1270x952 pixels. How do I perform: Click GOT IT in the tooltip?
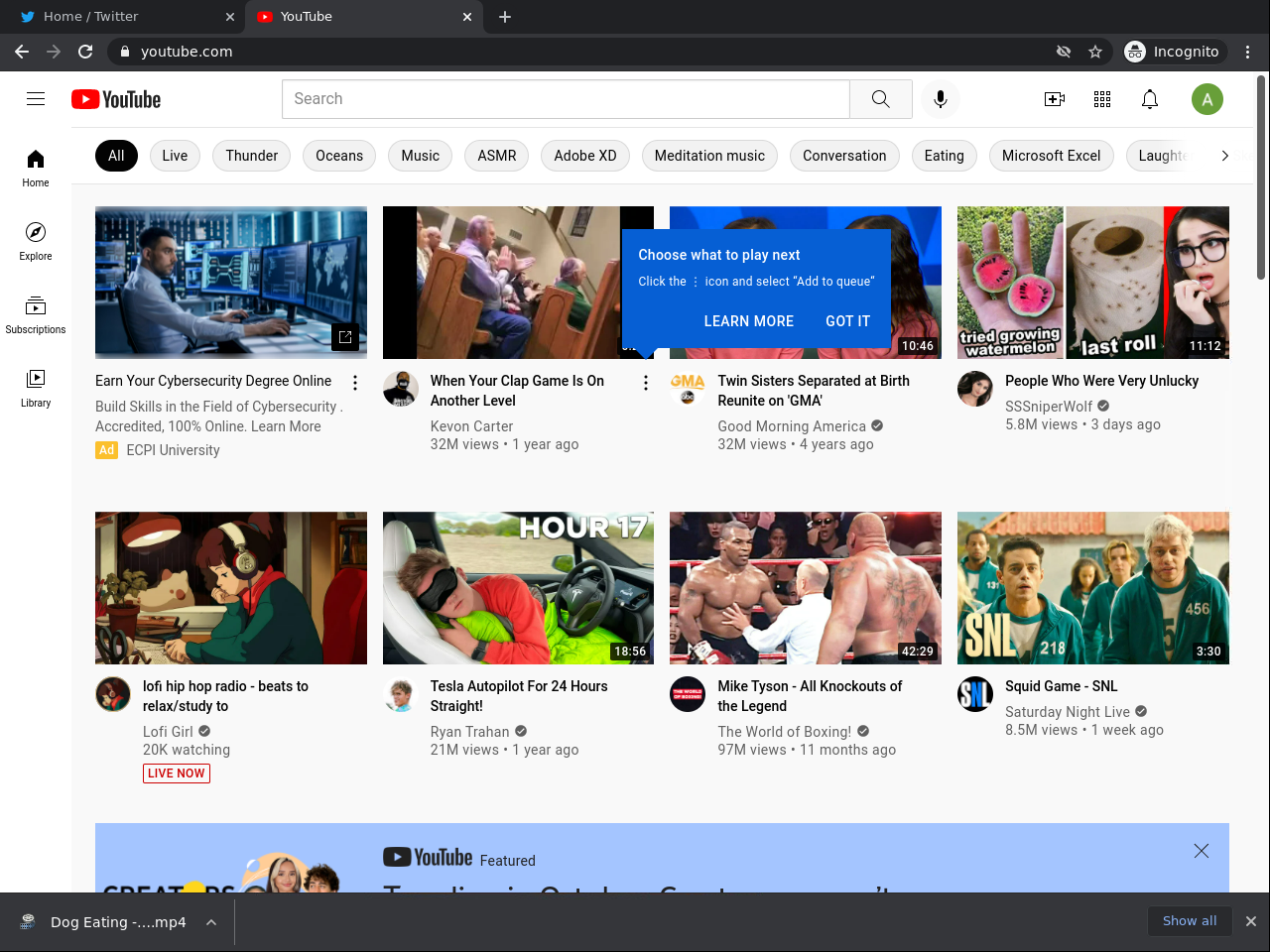tap(848, 321)
